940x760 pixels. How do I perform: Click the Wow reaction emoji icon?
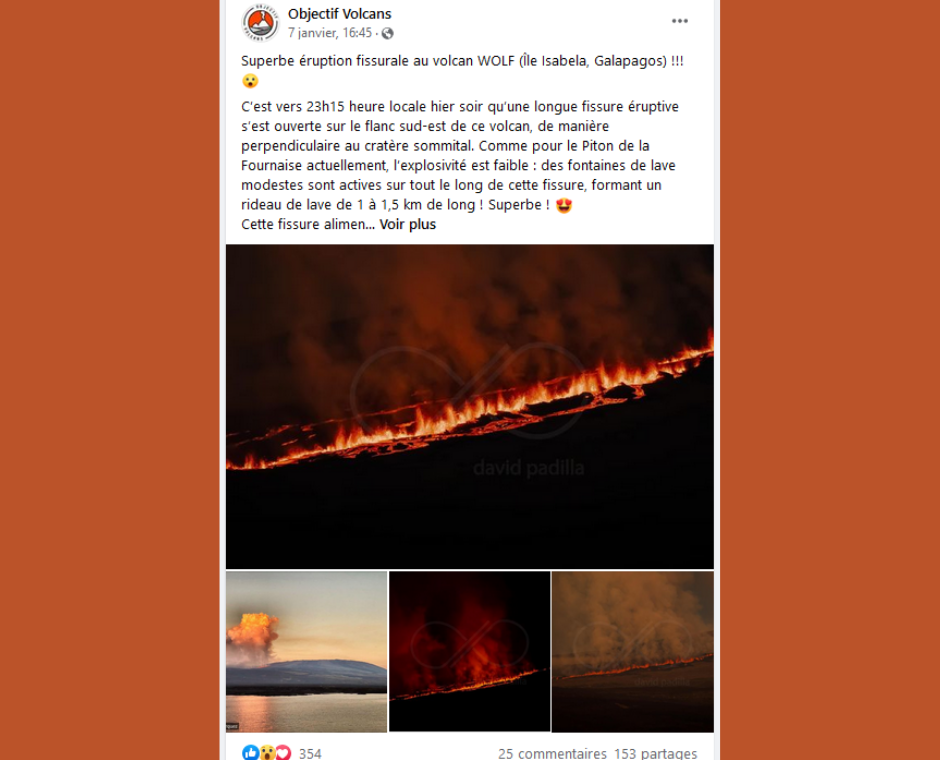(267, 753)
